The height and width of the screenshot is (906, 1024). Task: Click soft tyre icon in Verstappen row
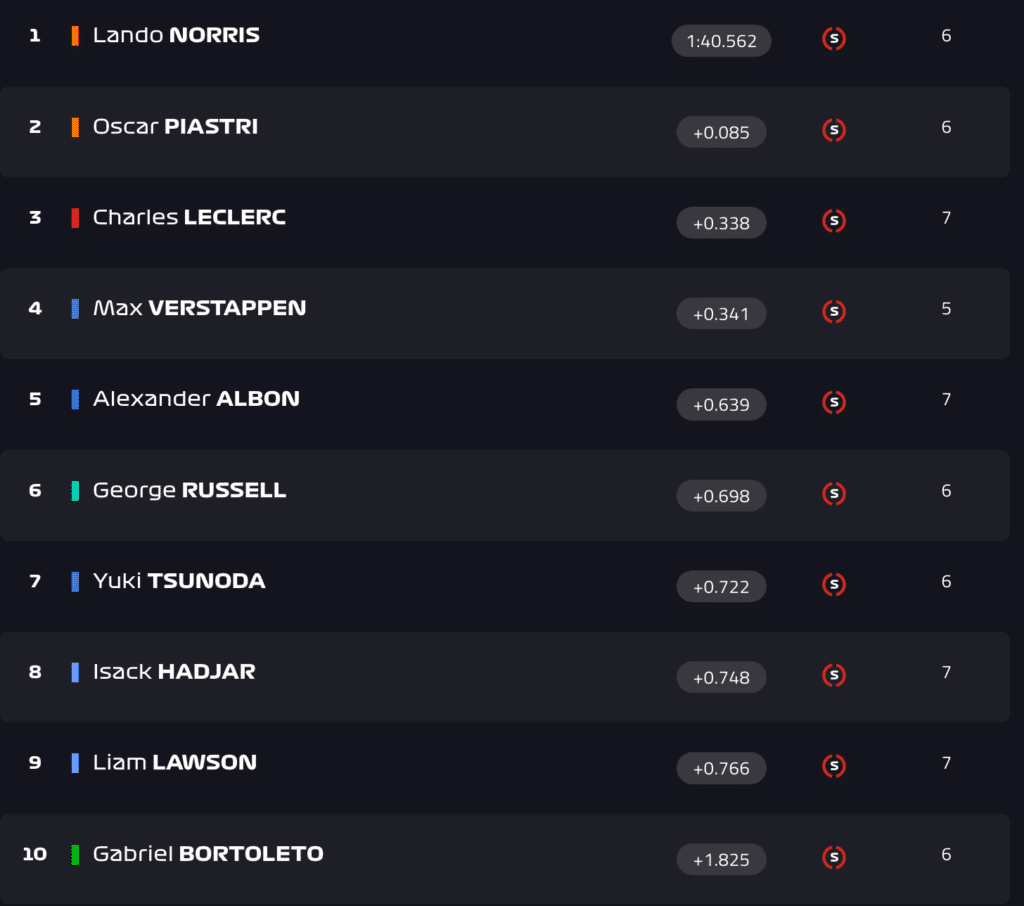pyautogui.click(x=833, y=312)
